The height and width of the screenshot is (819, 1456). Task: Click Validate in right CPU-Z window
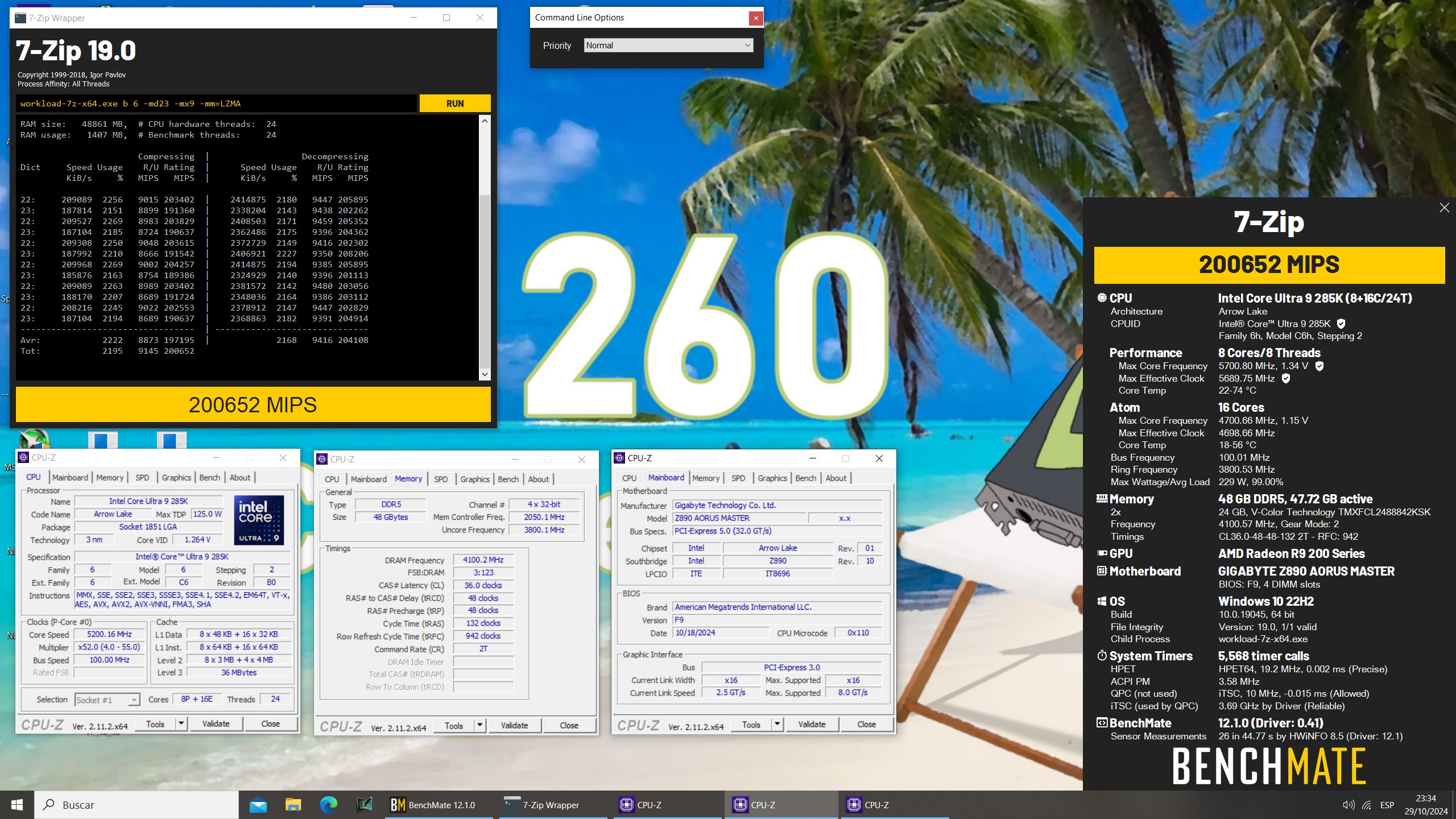click(812, 725)
